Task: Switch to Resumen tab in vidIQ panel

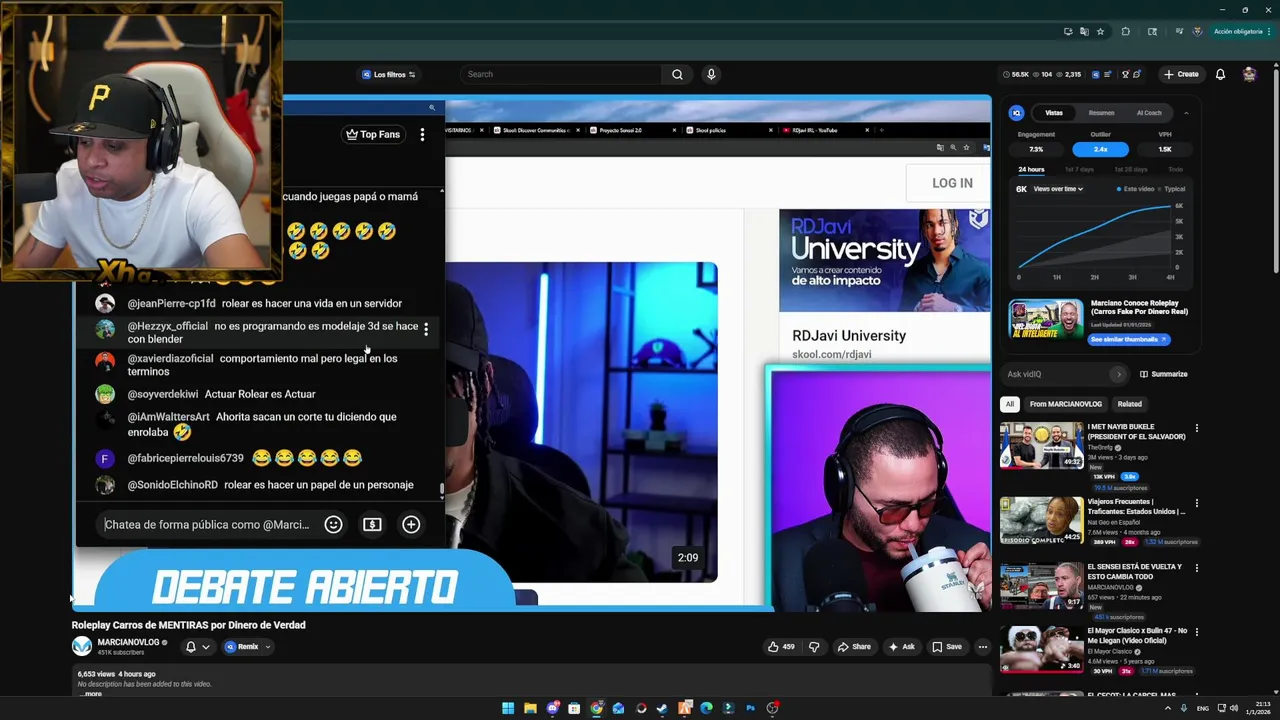Action: (1101, 113)
